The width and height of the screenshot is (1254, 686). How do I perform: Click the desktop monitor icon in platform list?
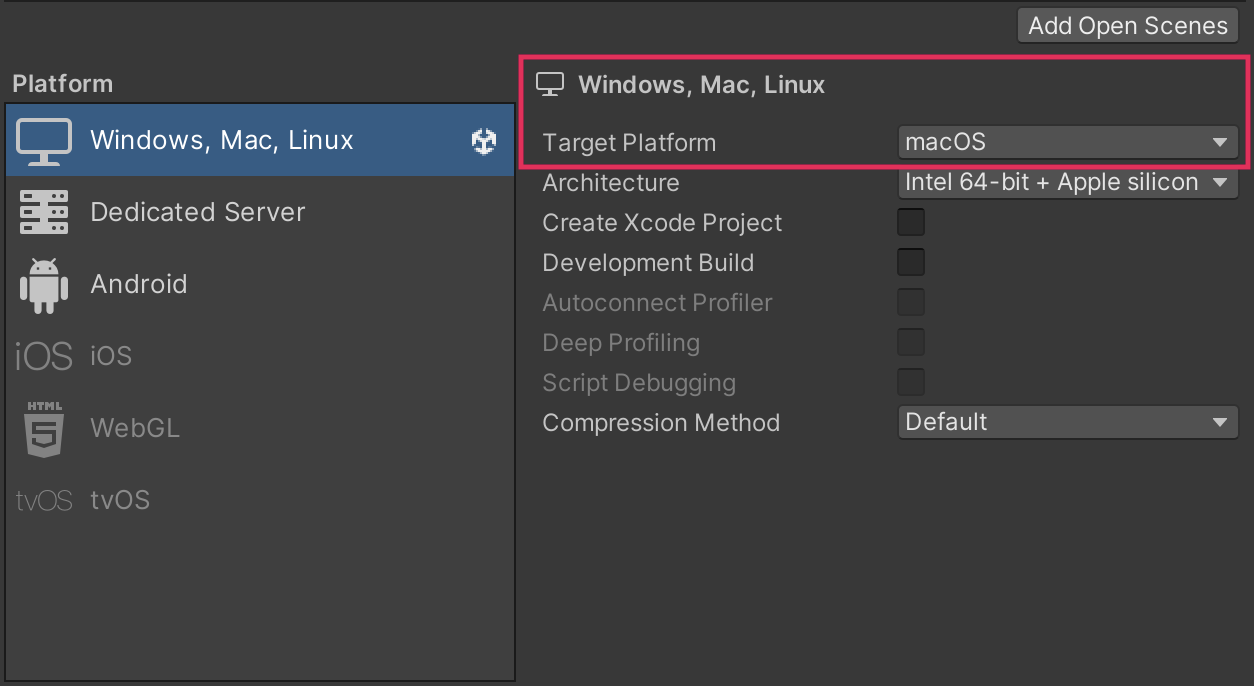[44, 141]
